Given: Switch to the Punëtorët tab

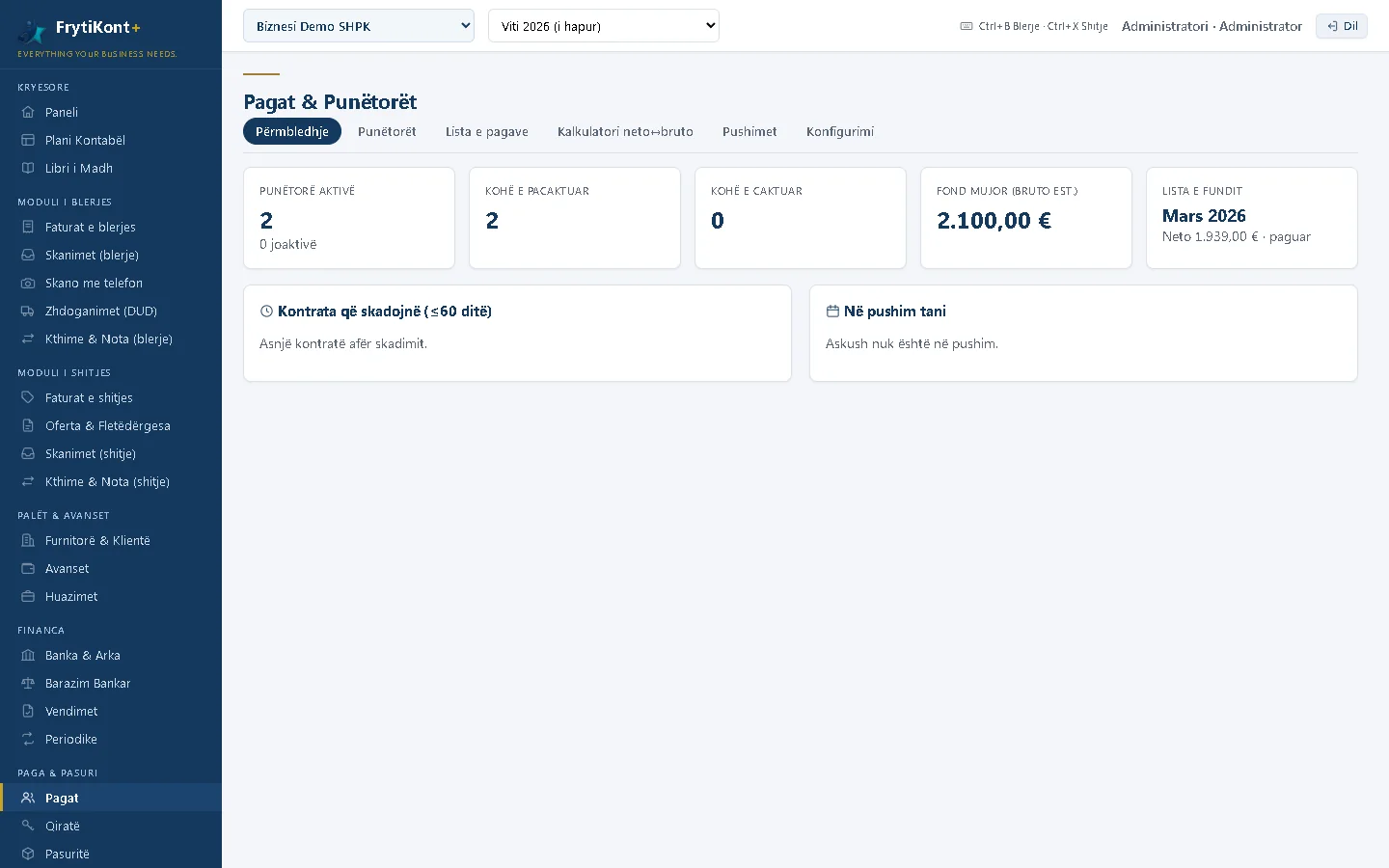Looking at the screenshot, I should (387, 131).
